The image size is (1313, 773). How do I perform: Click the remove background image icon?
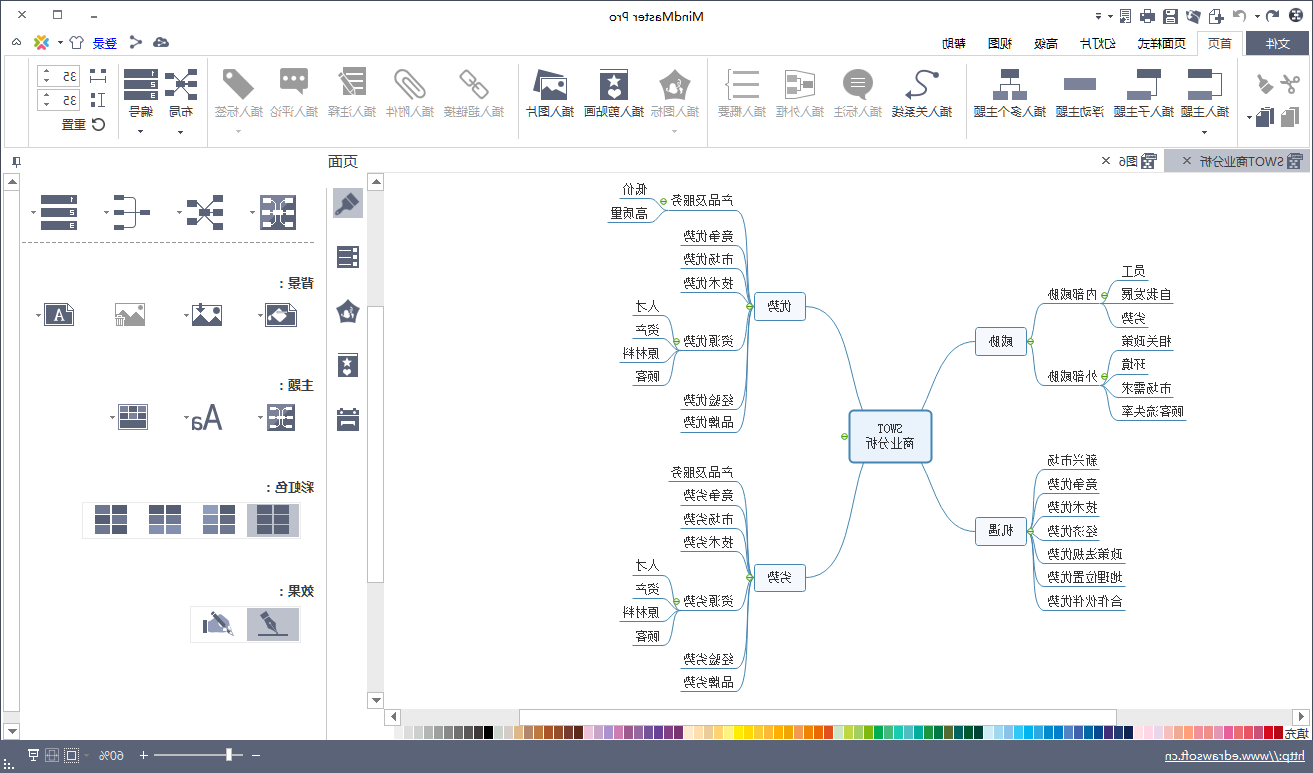pos(130,315)
